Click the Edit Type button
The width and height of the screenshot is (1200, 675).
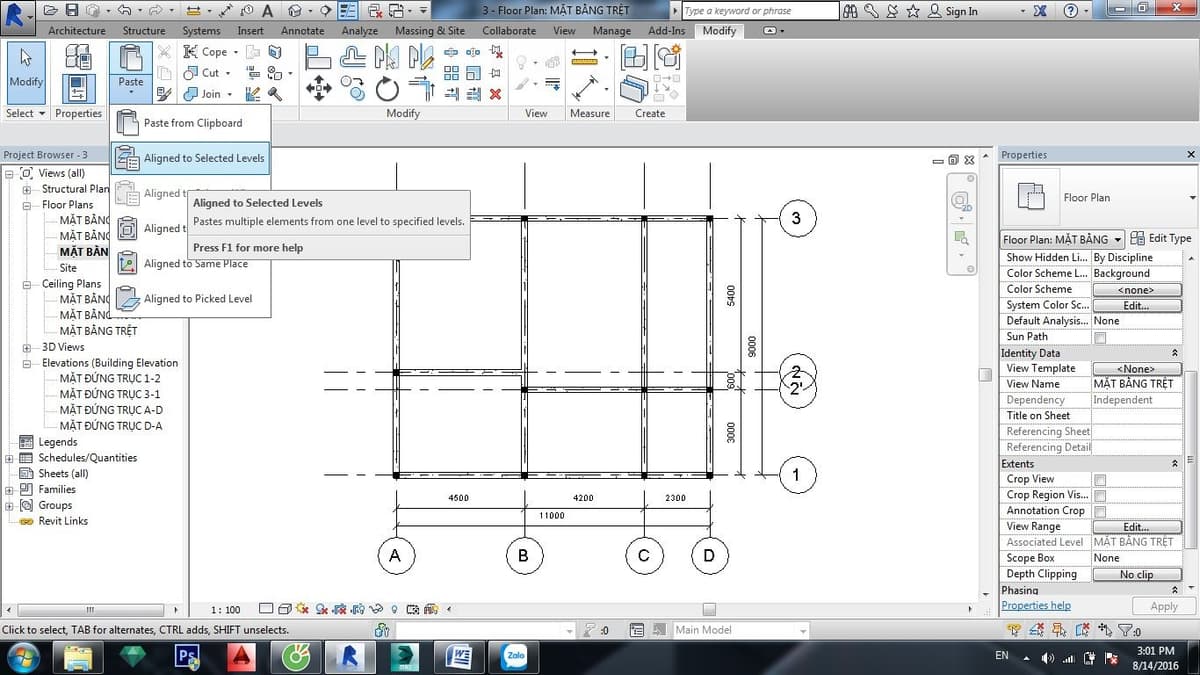(x=1161, y=239)
